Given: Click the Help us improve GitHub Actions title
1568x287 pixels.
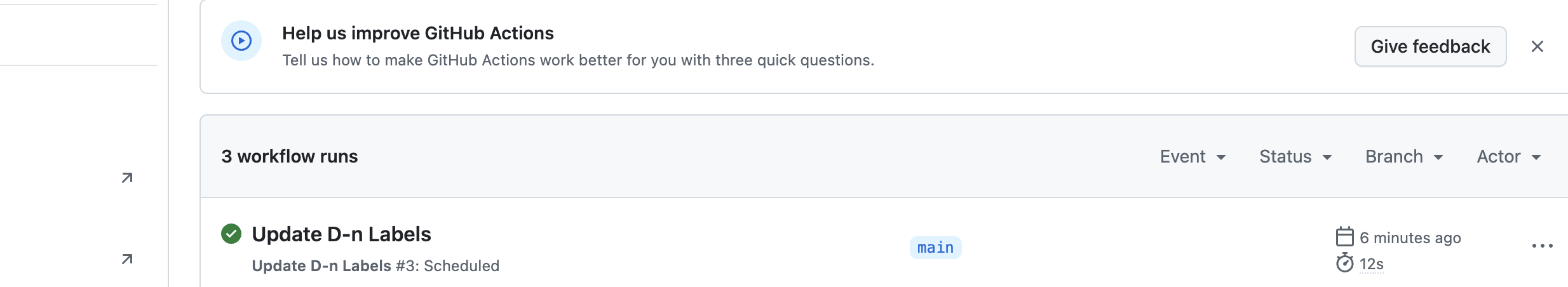Looking at the screenshot, I should pyautogui.click(x=418, y=33).
